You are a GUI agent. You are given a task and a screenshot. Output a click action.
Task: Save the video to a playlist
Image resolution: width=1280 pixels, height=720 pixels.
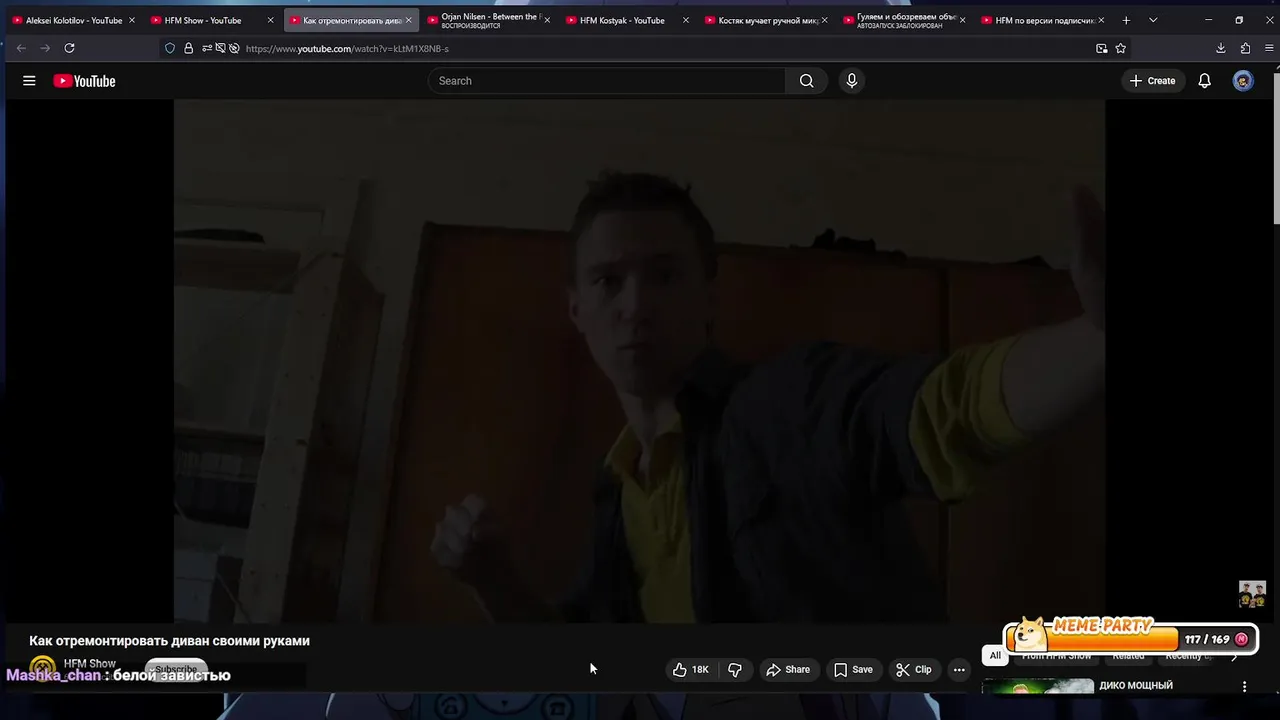[x=853, y=670]
